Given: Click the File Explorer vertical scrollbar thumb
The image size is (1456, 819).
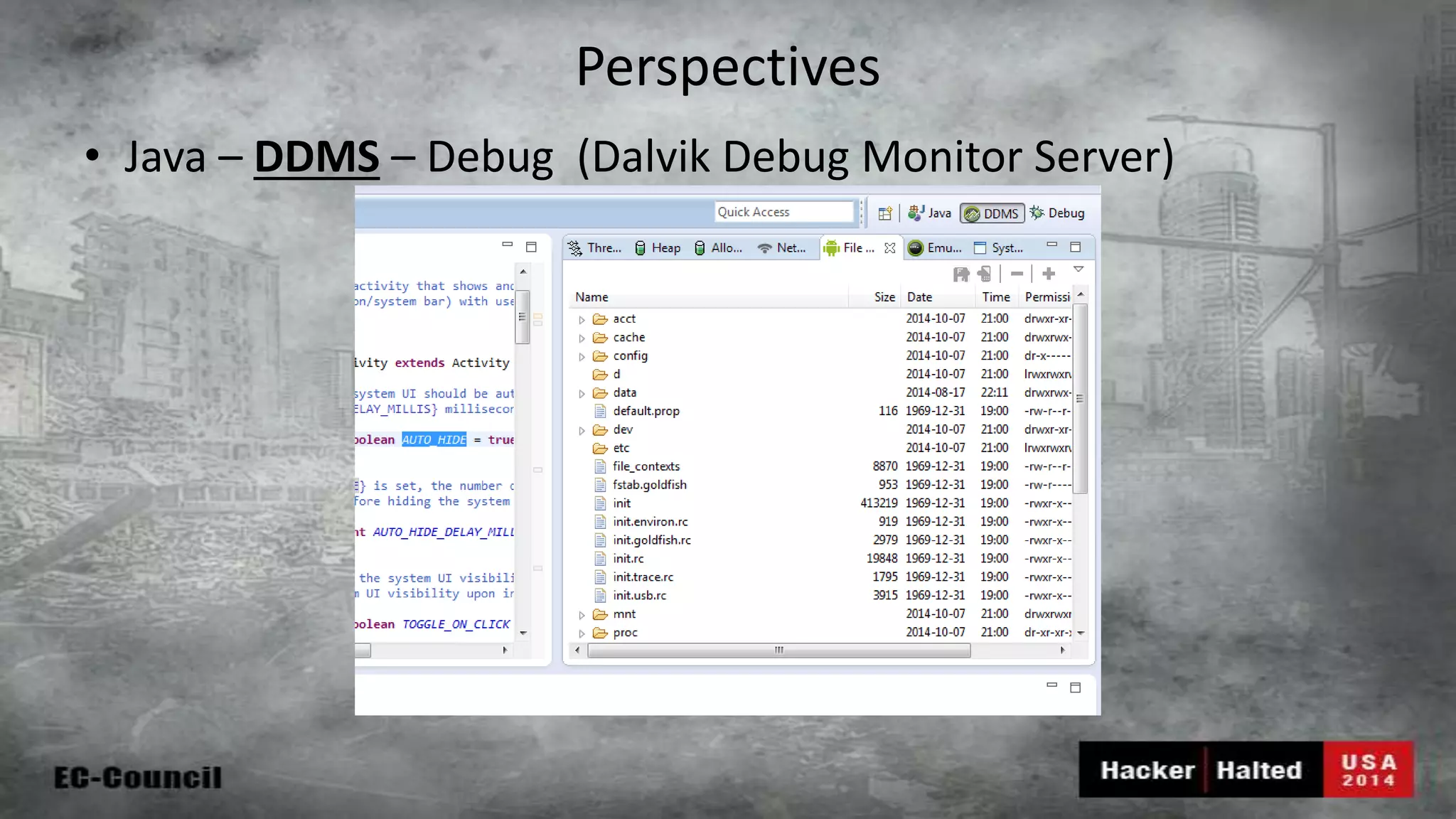Looking at the screenshot, I should pyautogui.click(x=1080, y=399).
